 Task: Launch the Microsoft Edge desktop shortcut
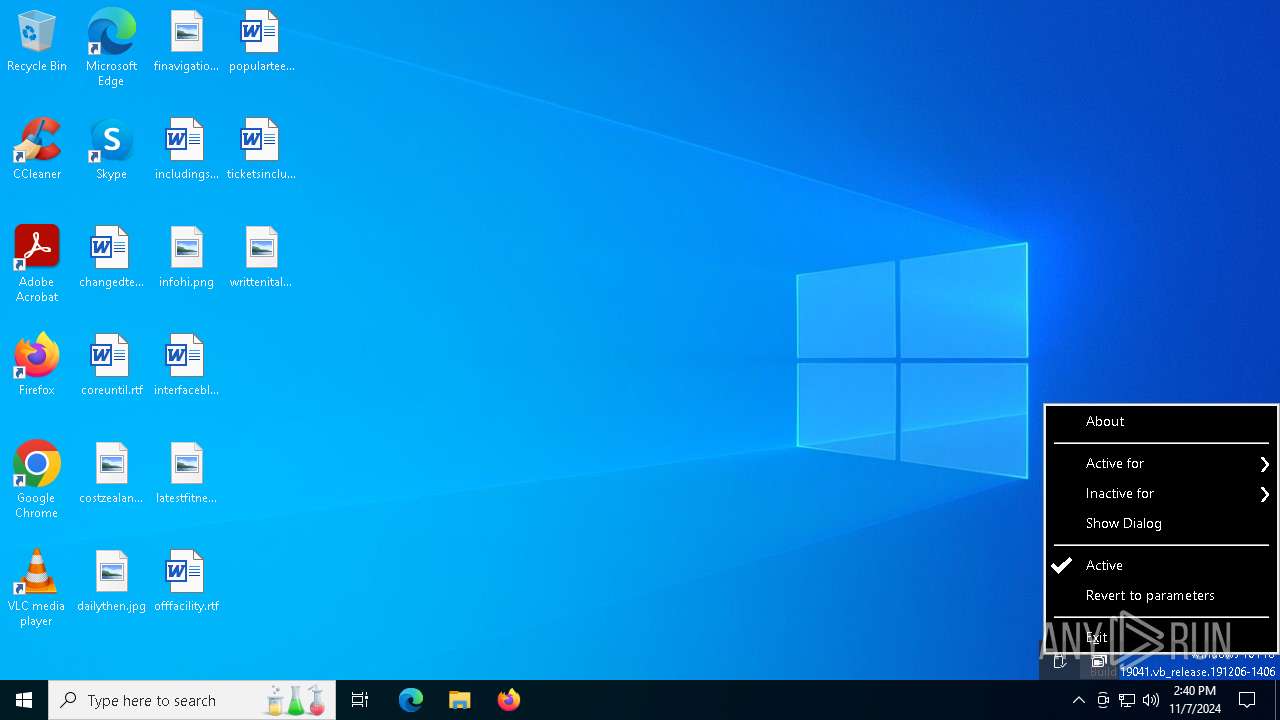(111, 48)
